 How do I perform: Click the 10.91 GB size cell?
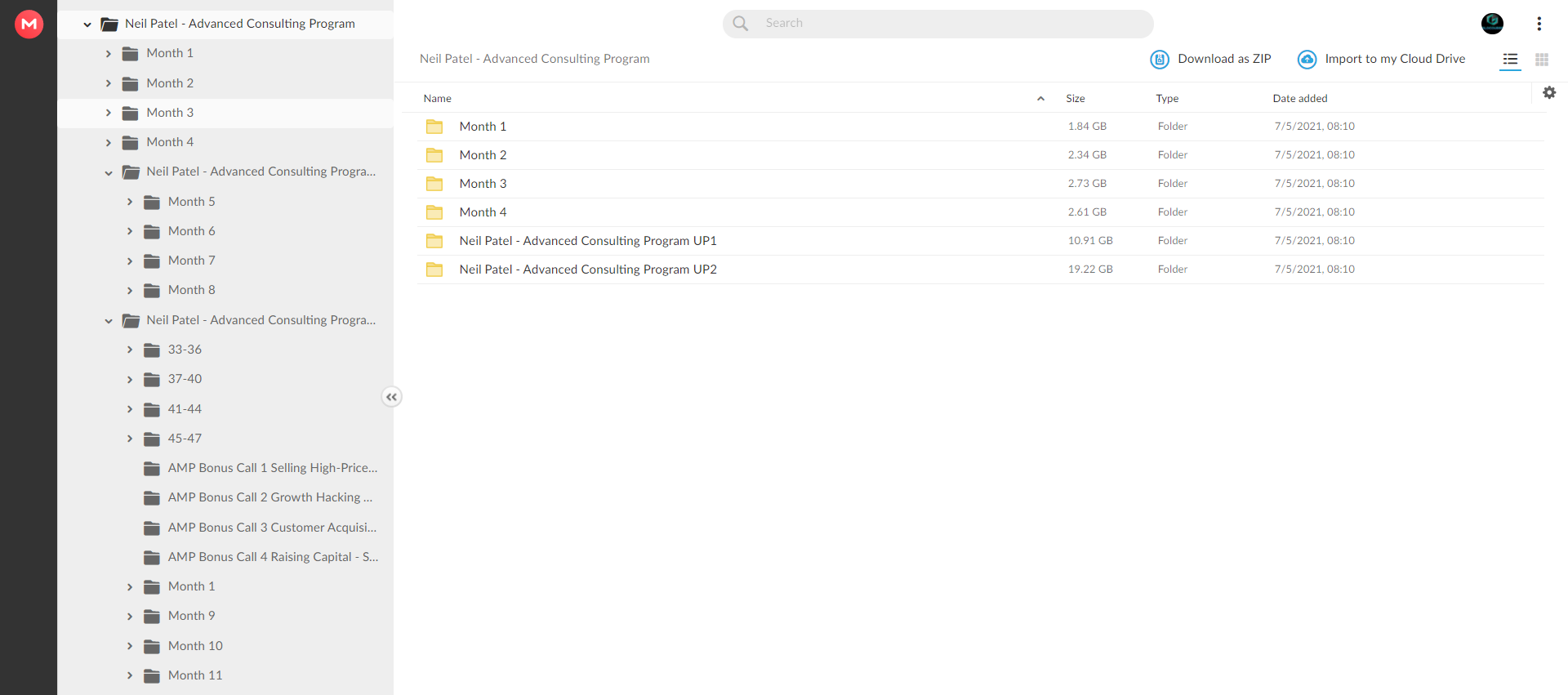point(1090,241)
